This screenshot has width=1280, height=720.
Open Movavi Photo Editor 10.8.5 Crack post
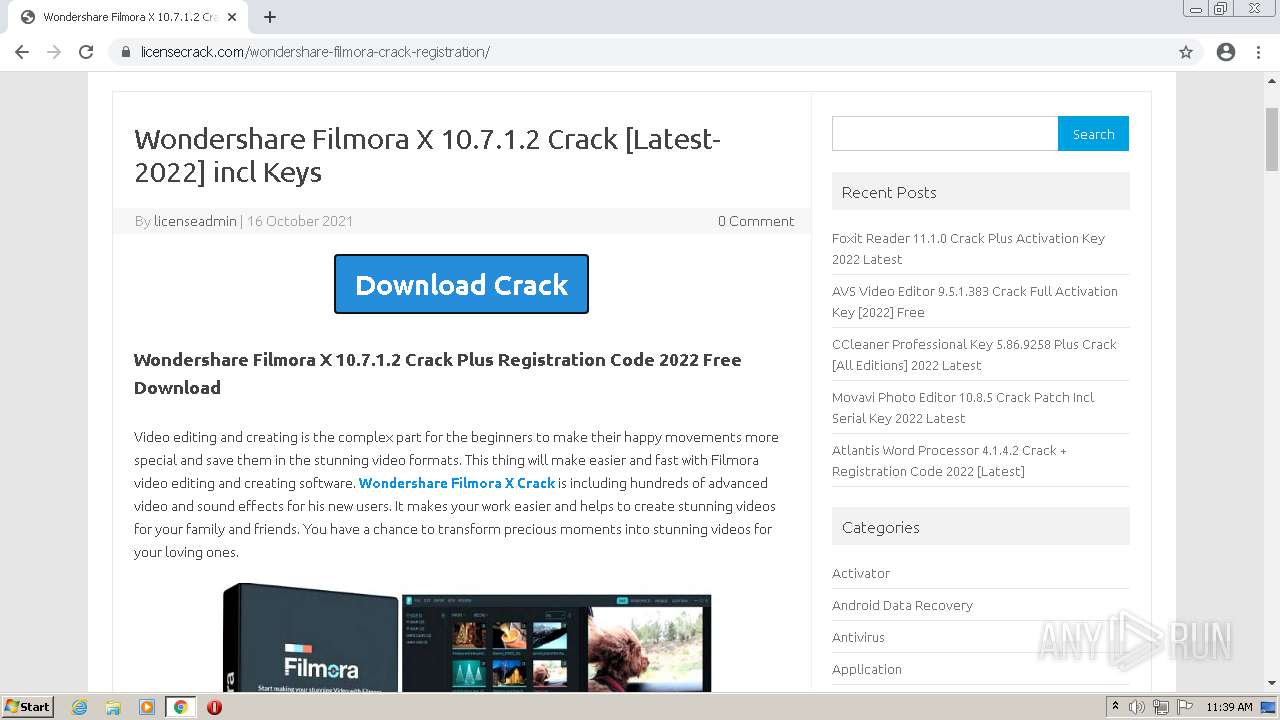[963, 407]
